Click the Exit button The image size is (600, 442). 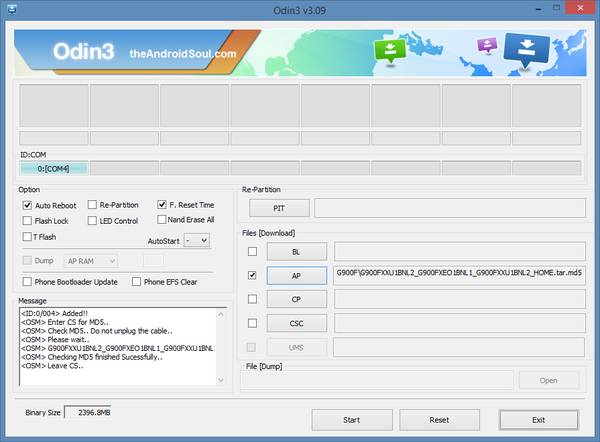(539, 420)
